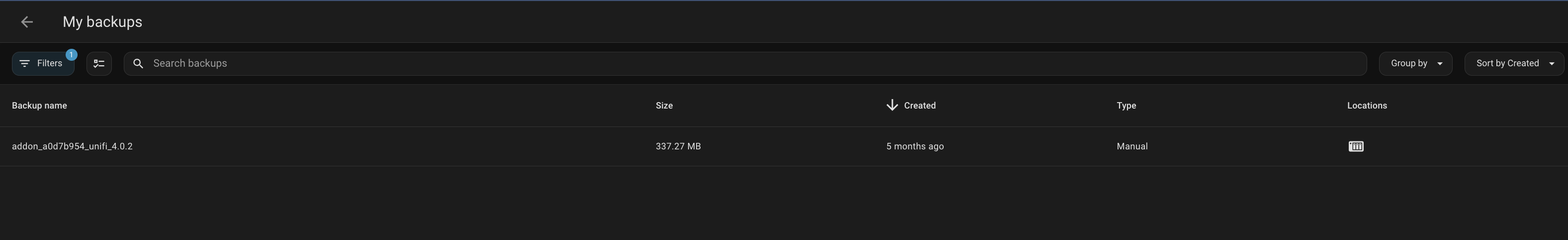The width and height of the screenshot is (1568, 240).
Task: Sort by the Backup name column
Action: (x=40, y=106)
